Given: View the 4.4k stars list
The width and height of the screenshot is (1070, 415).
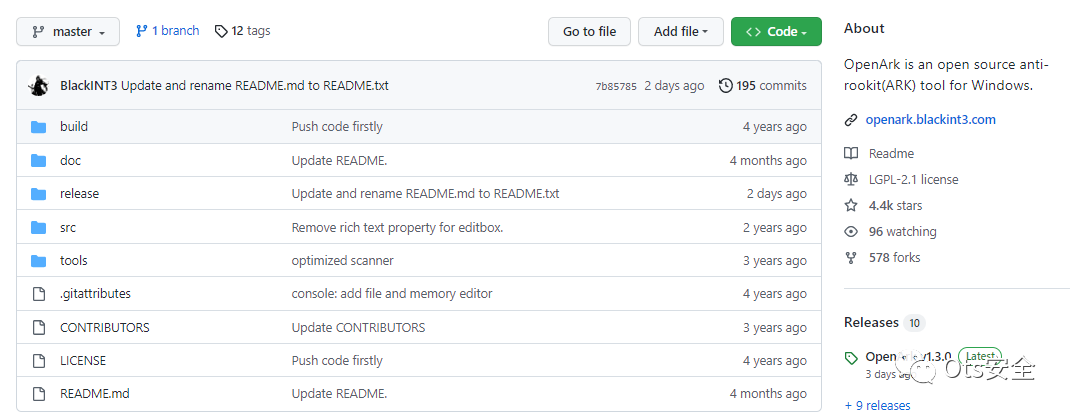Looking at the screenshot, I should pos(895,205).
